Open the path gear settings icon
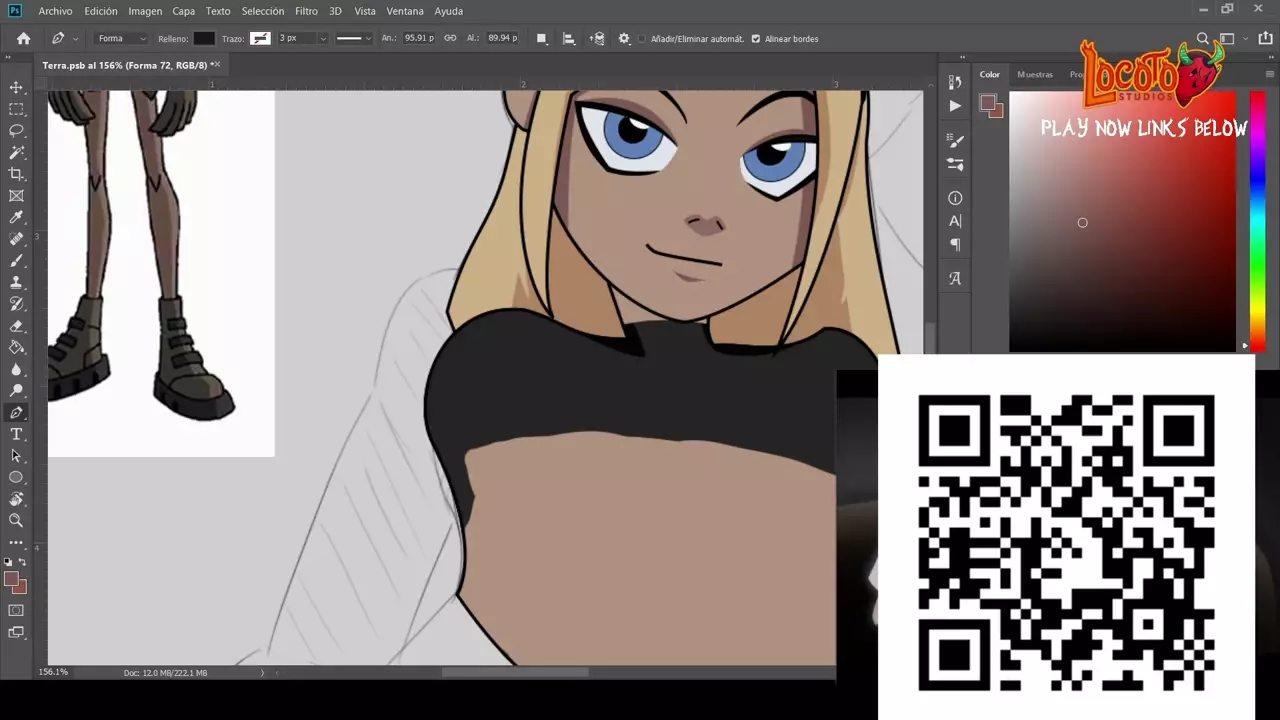 (624, 39)
